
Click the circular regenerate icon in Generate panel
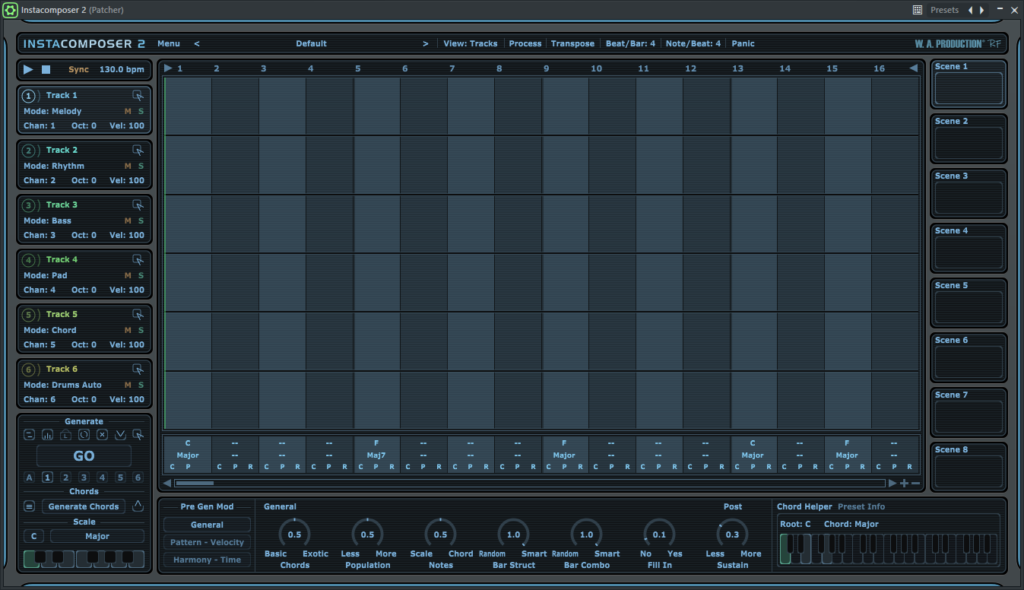pos(84,435)
